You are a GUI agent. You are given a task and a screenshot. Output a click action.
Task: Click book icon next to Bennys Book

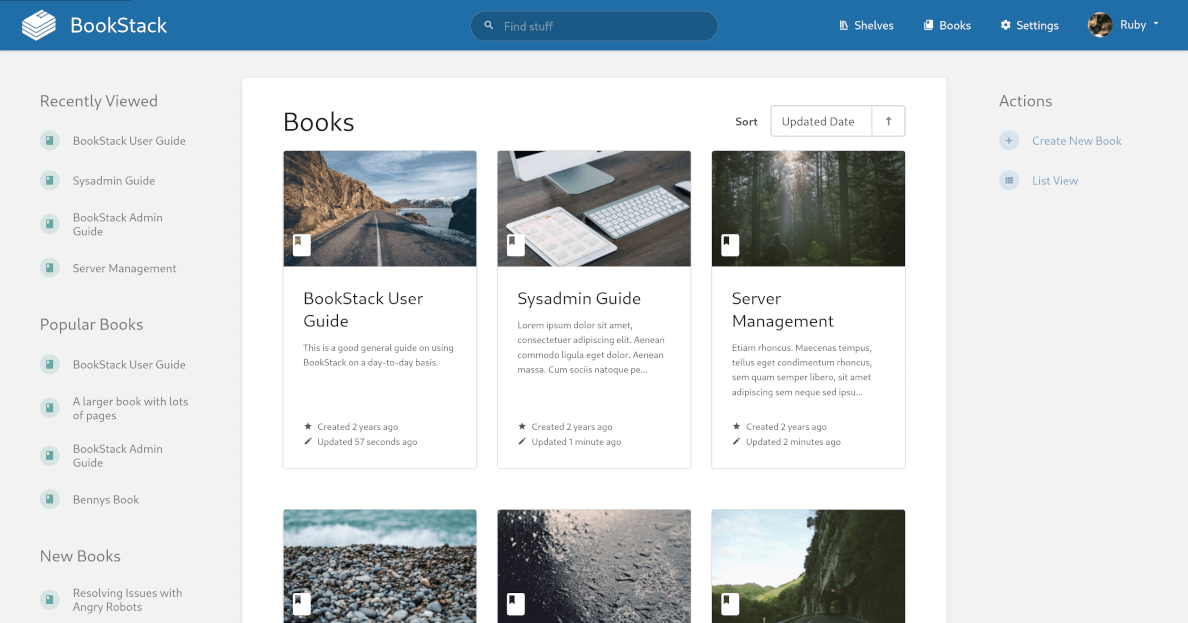click(49, 499)
